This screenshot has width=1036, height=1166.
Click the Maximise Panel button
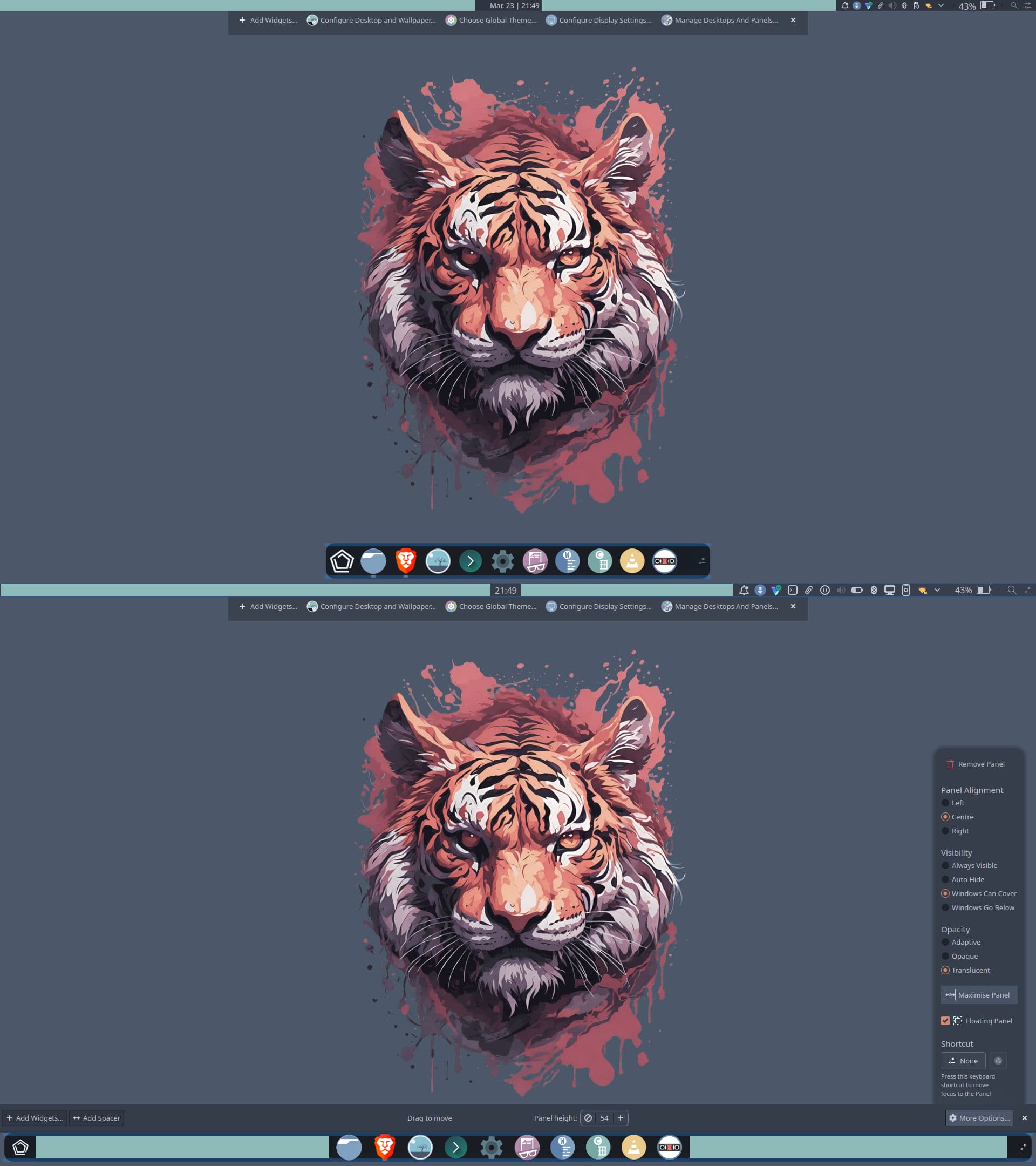(978, 995)
